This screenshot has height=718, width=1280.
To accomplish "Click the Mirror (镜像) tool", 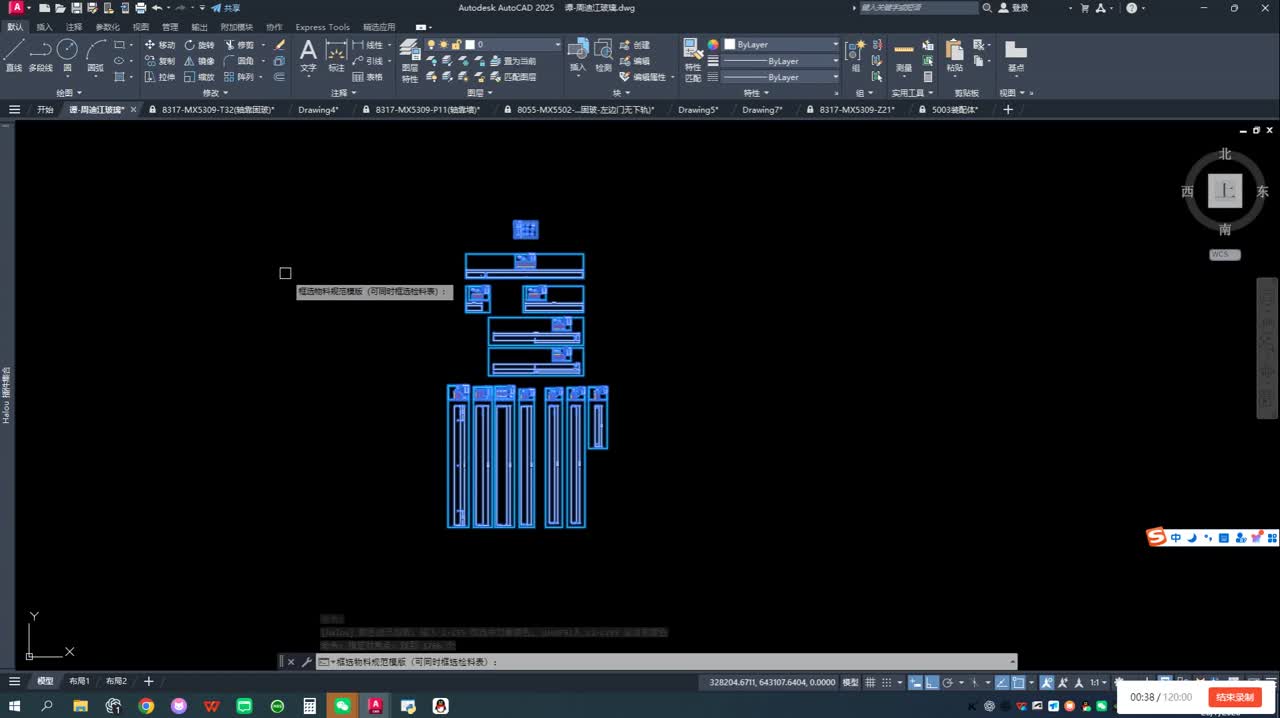I will 199,61.
